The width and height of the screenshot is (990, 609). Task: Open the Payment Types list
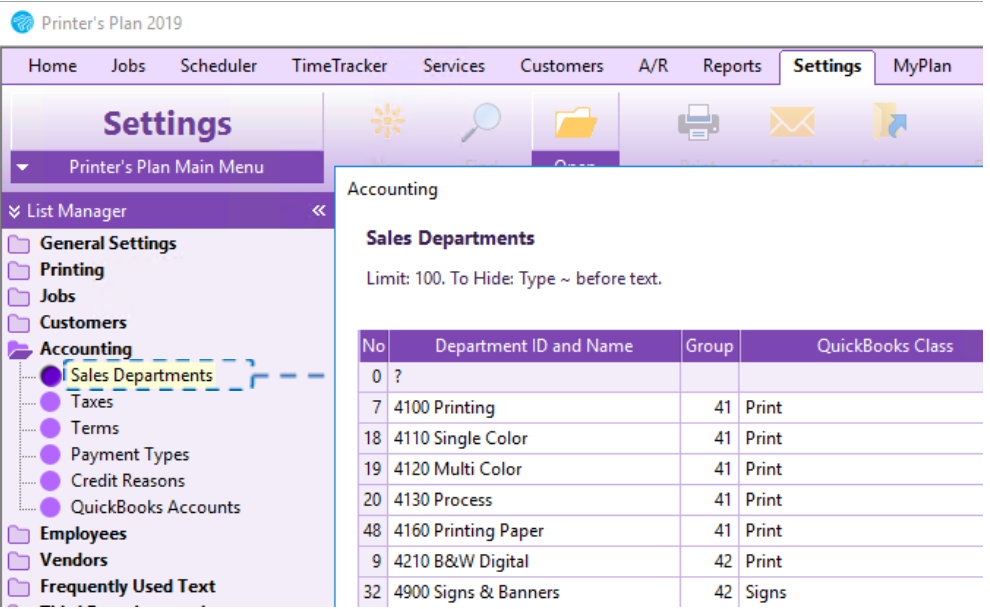point(130,455)
